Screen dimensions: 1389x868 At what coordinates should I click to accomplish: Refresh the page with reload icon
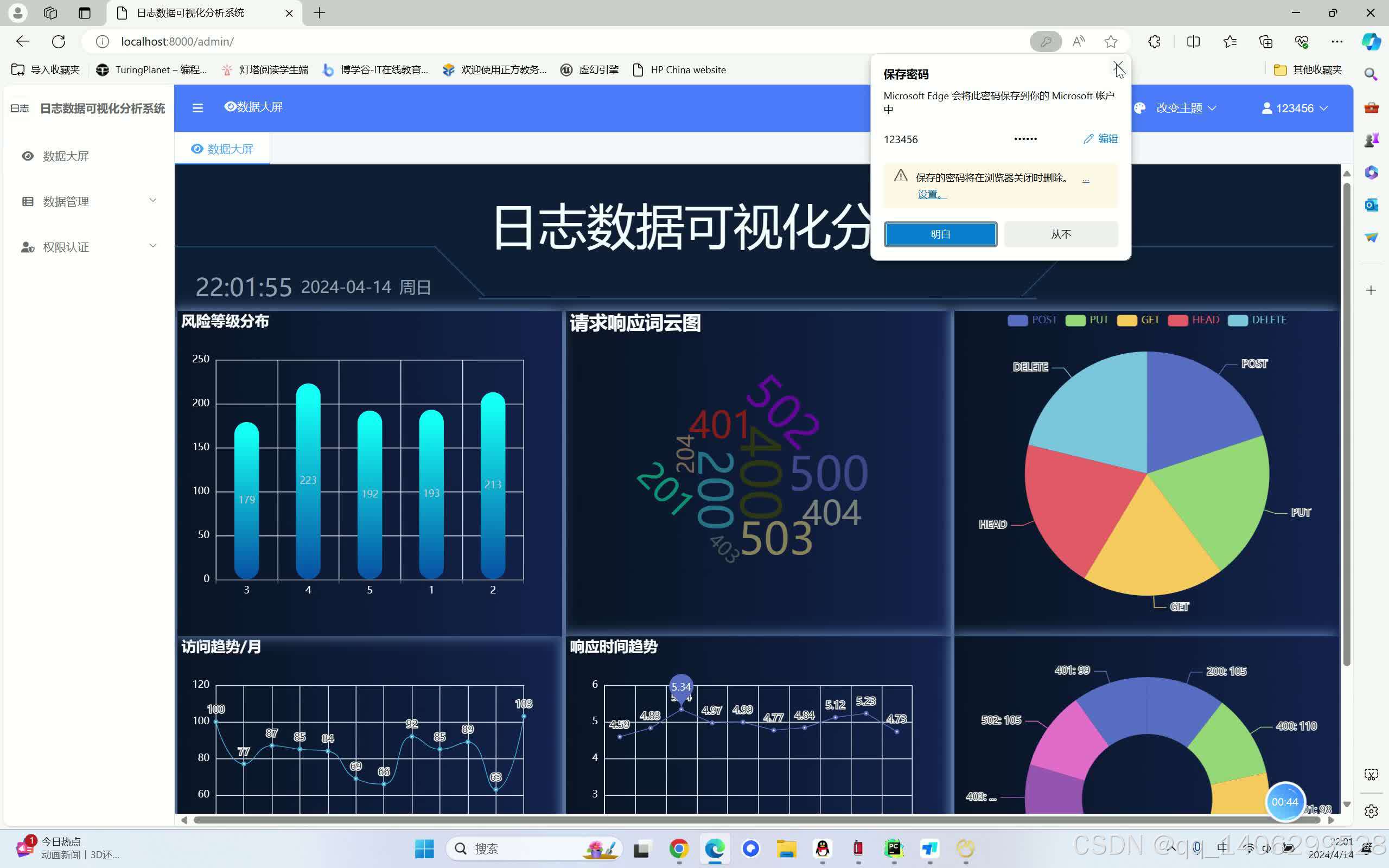tap(59, 41)
